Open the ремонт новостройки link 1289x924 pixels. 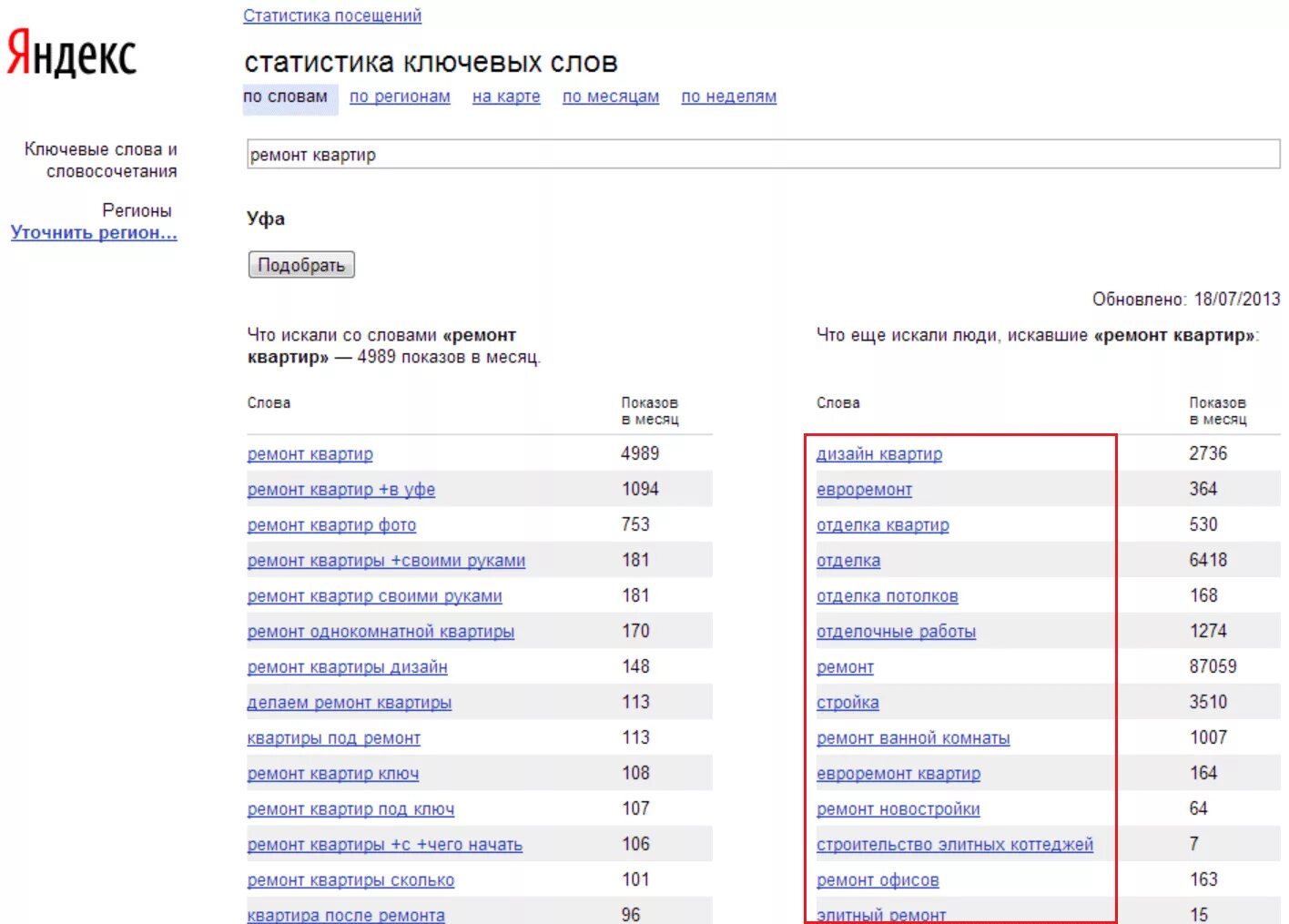(x=898, y=808)
